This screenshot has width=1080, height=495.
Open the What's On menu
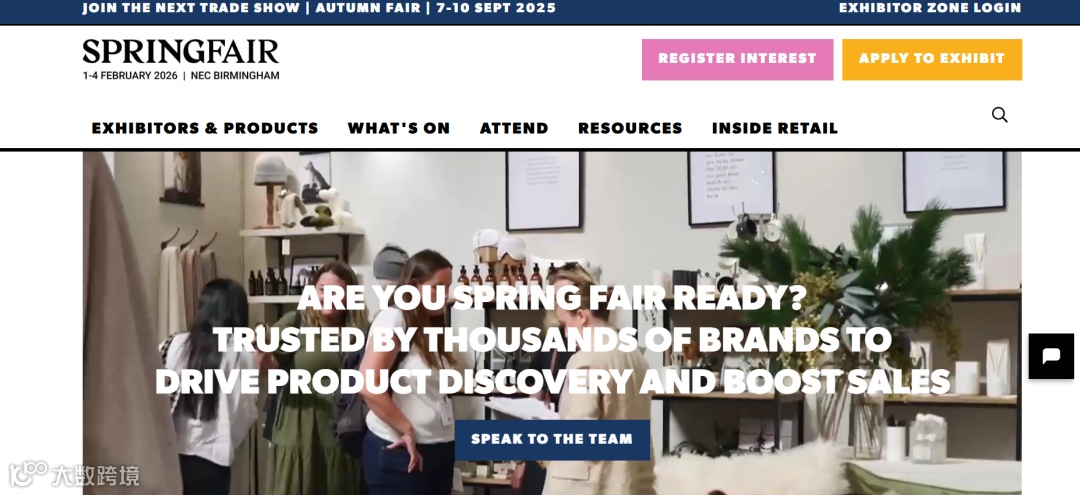click(x=399, y=128)
